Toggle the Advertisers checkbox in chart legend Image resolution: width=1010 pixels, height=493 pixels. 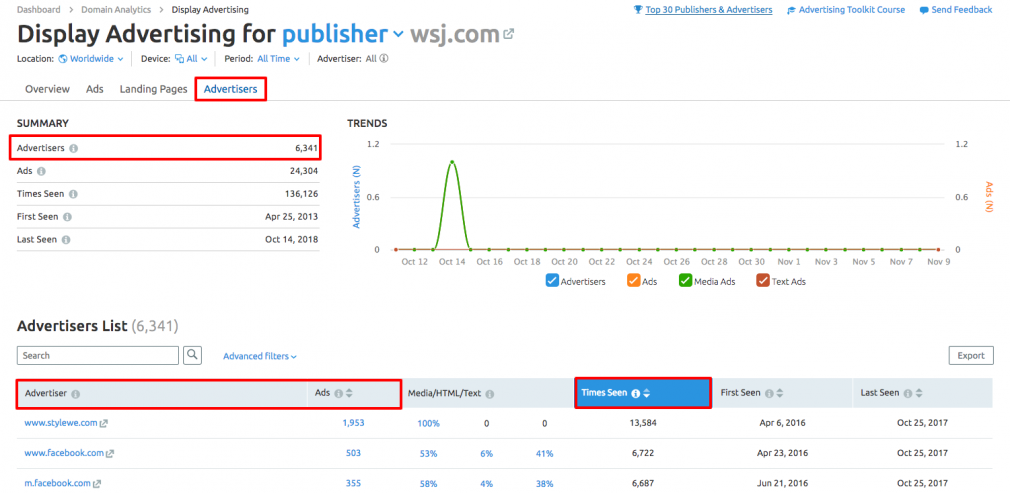pos(552,281)
